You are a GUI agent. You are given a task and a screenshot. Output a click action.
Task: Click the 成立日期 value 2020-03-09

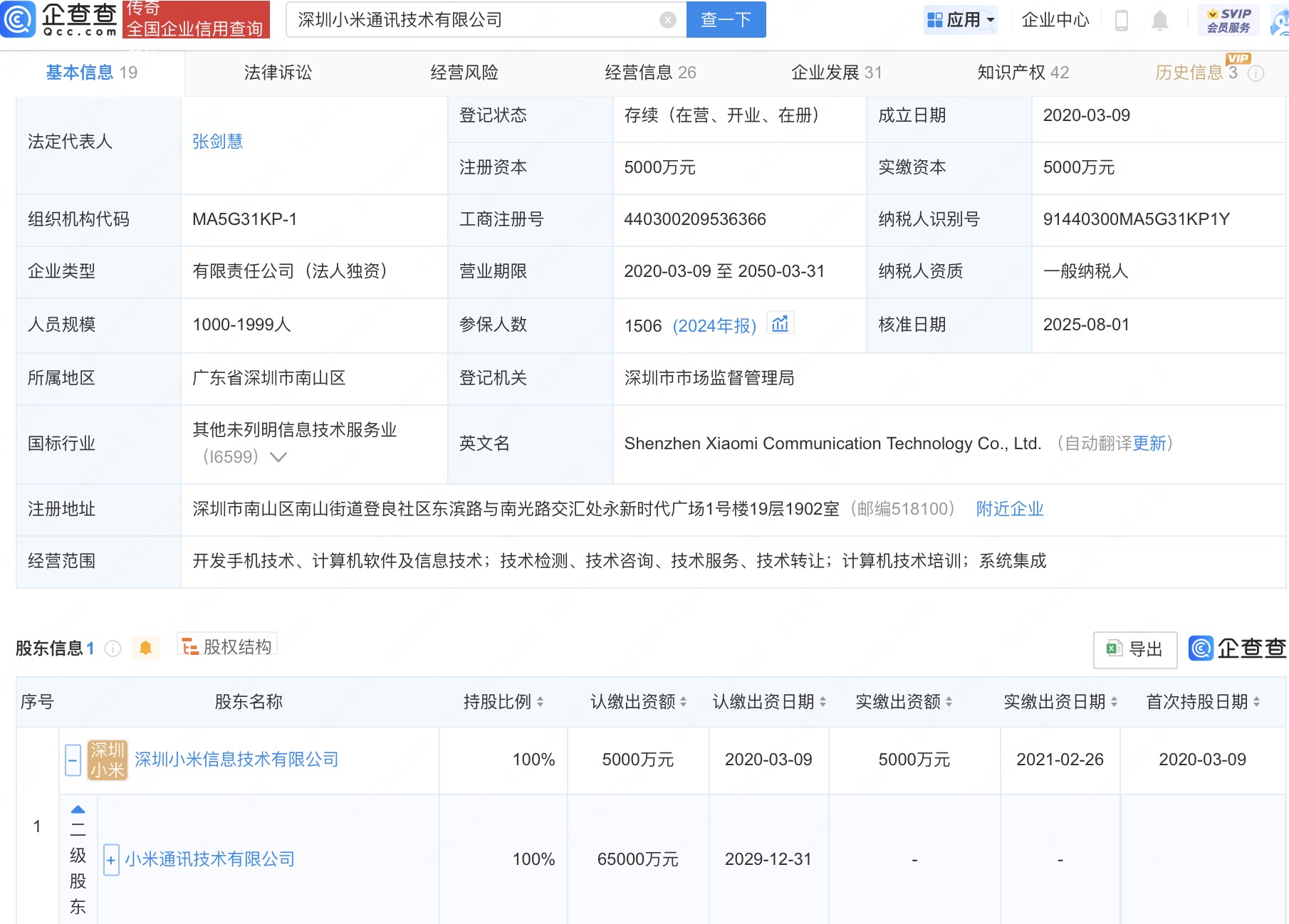(1087, 115)
